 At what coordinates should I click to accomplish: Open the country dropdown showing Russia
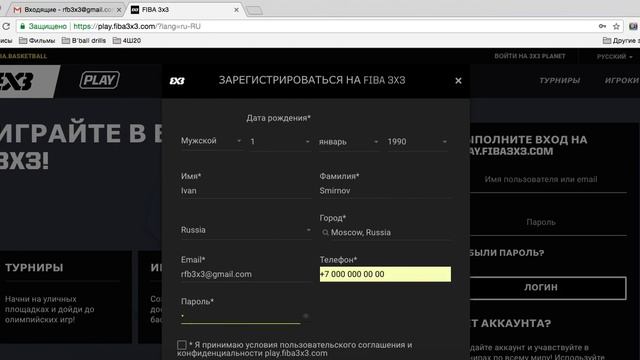(246, 230)
